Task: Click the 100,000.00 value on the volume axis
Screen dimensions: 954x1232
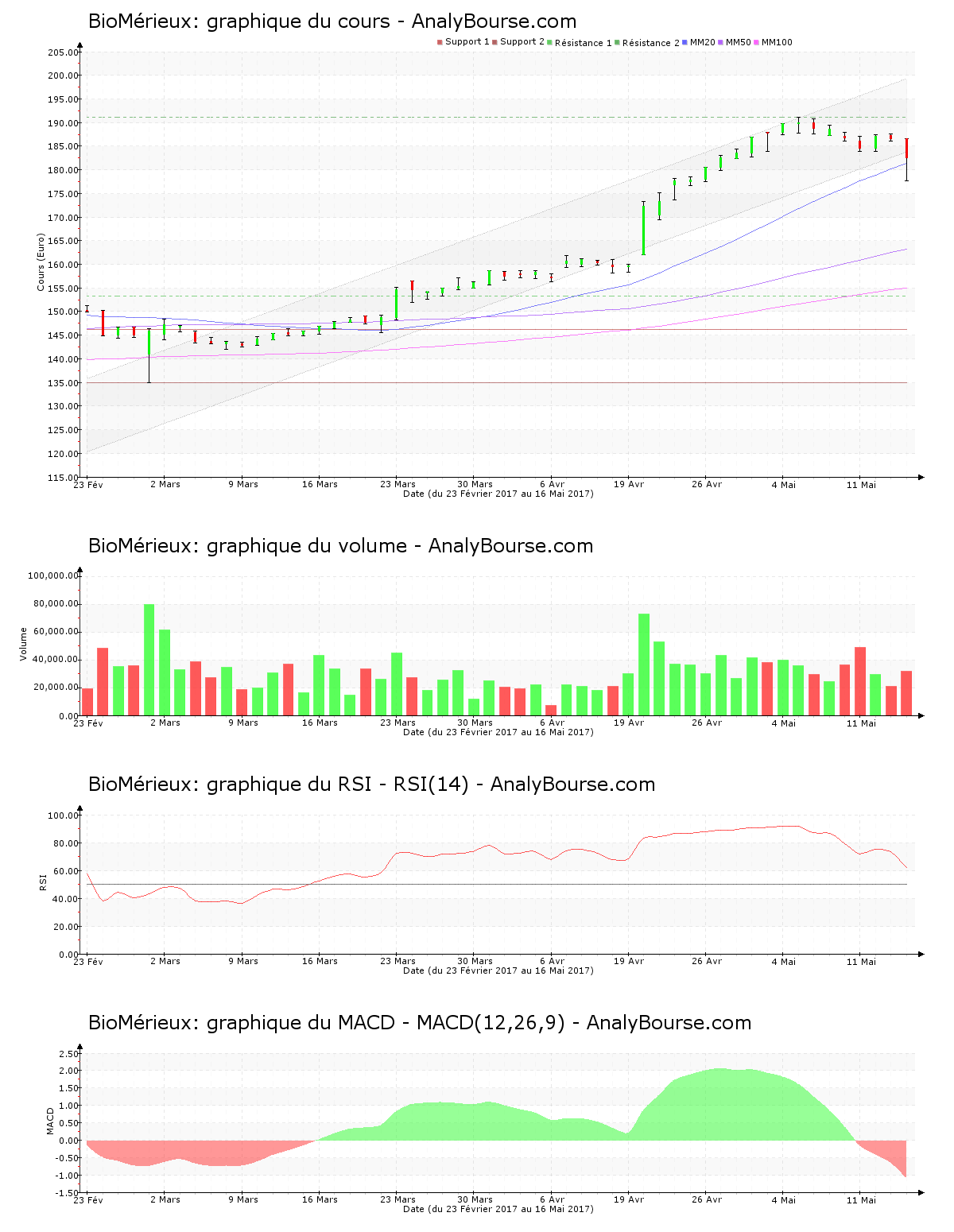Action: (53, 575)
